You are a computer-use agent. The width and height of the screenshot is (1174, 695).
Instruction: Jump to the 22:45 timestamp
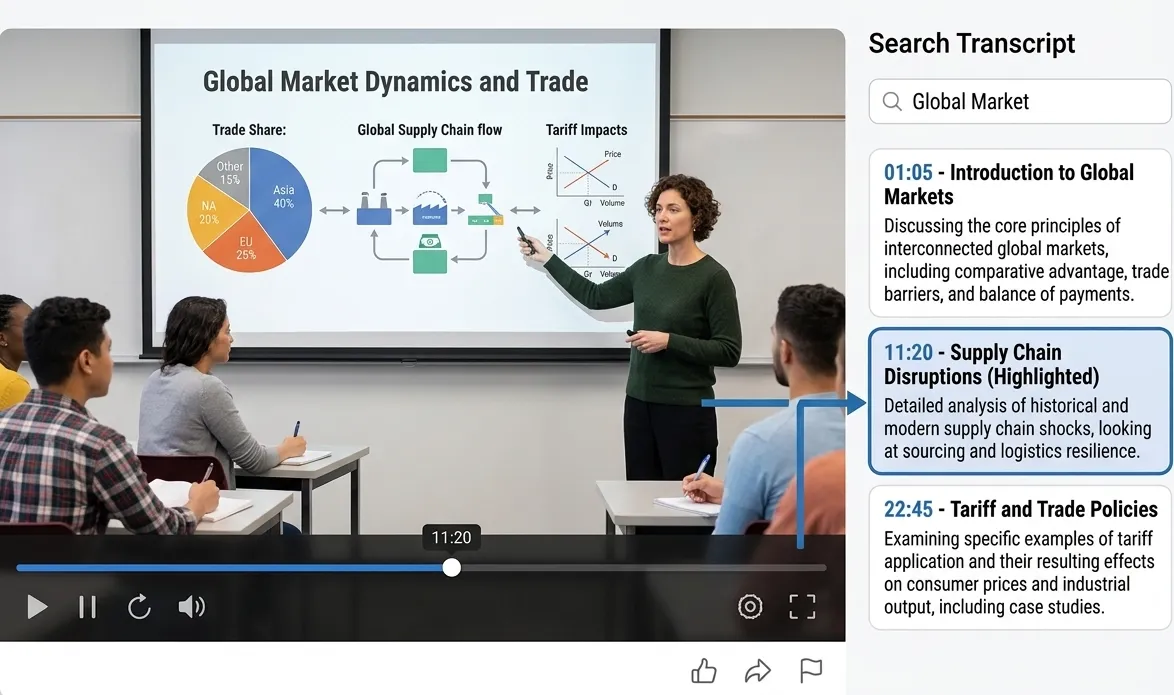coord(908,509)
